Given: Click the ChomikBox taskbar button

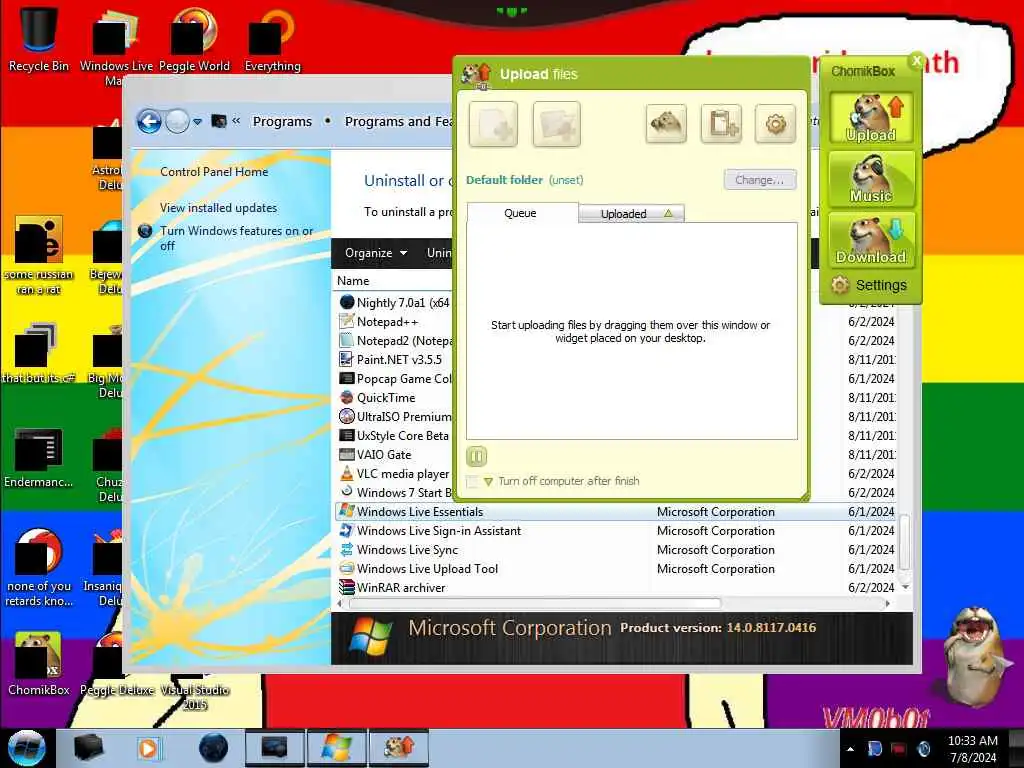Looking at the screenshot, I should pyautogui.click(x=399, y=748).
